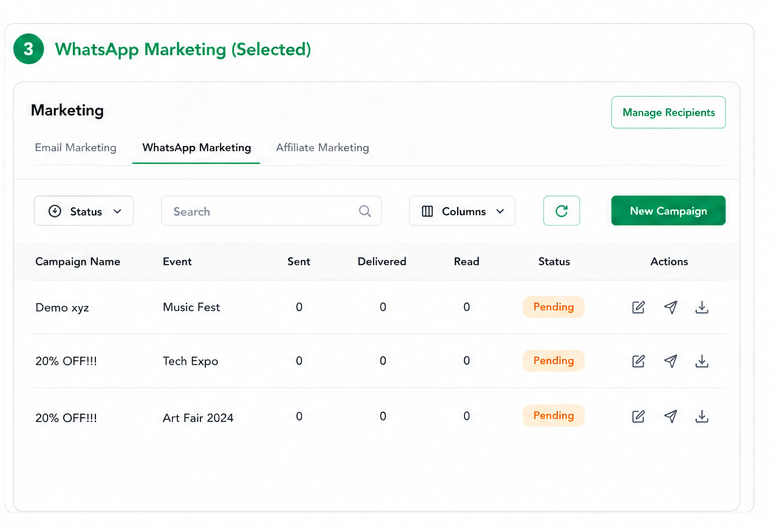The height and width of the screenshot is (525, 773).
Task: Click the Delivered count for Tech Expo
Action: point(383,360)
